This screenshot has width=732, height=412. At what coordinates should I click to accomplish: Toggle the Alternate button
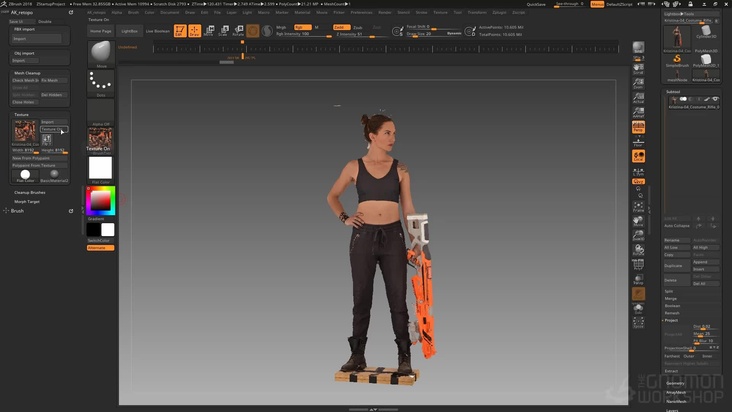[100, 248]
